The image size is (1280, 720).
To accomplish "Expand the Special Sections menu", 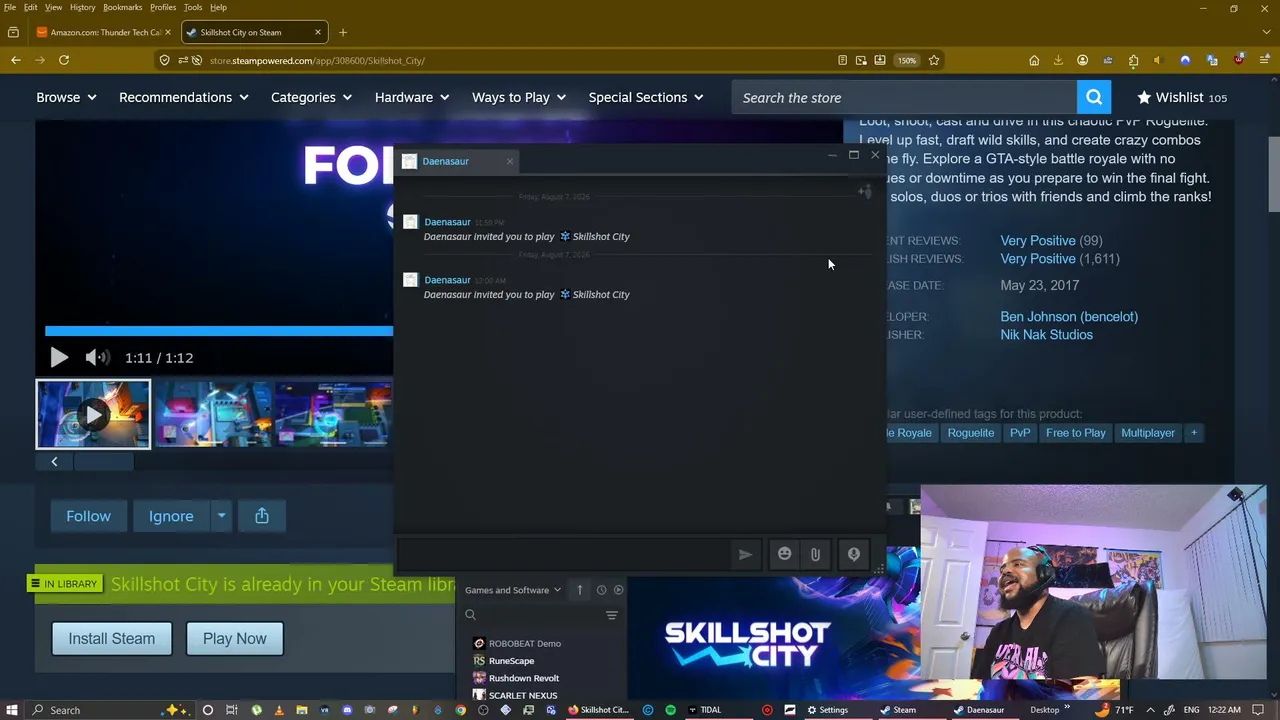I will coord(646,97).
